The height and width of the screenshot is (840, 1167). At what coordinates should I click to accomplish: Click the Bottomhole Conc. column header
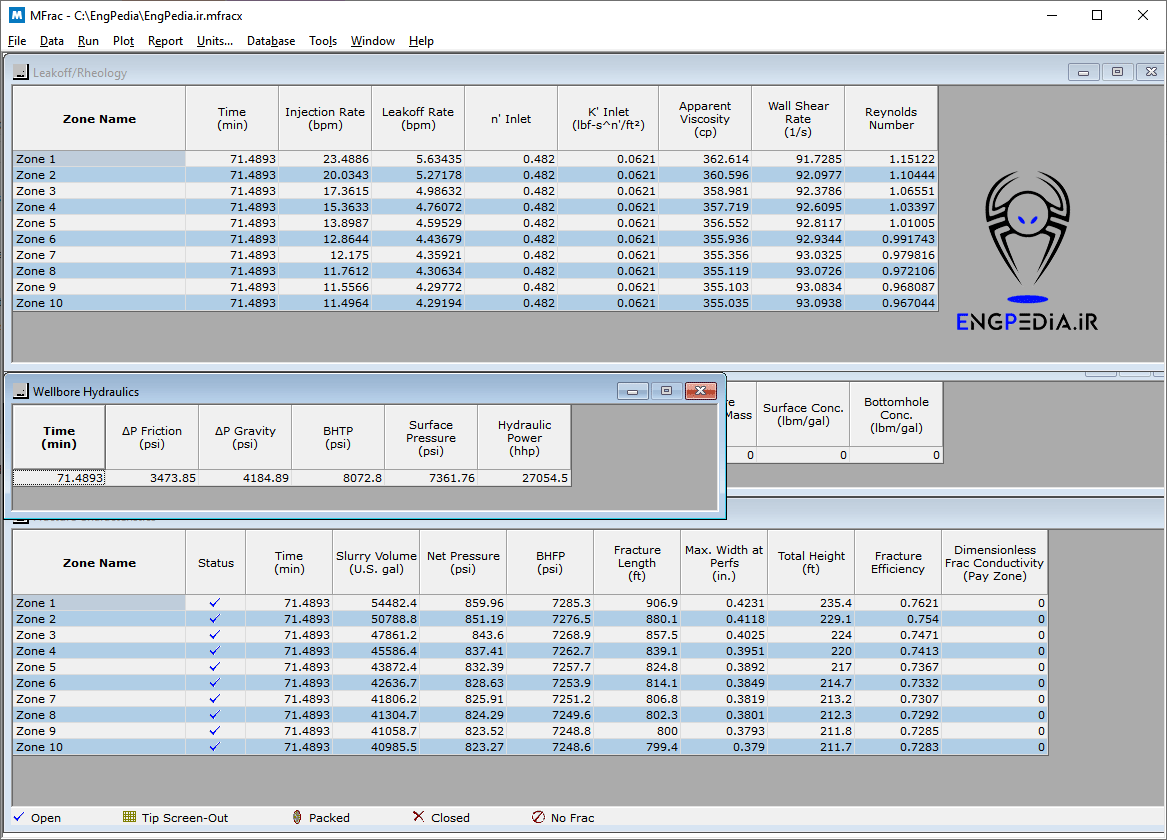[896, 414]
